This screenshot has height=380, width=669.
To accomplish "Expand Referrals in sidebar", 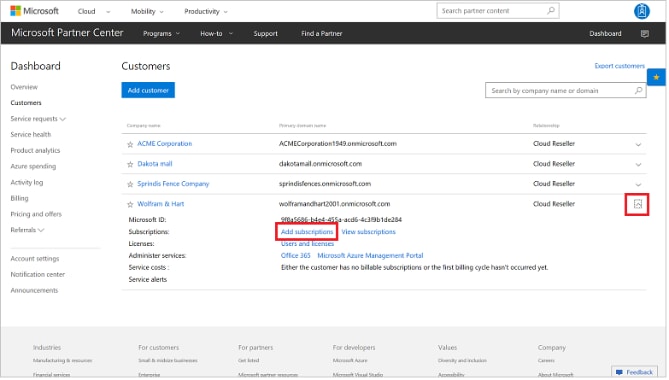I will pyautogui.click(x=27, y=230).
